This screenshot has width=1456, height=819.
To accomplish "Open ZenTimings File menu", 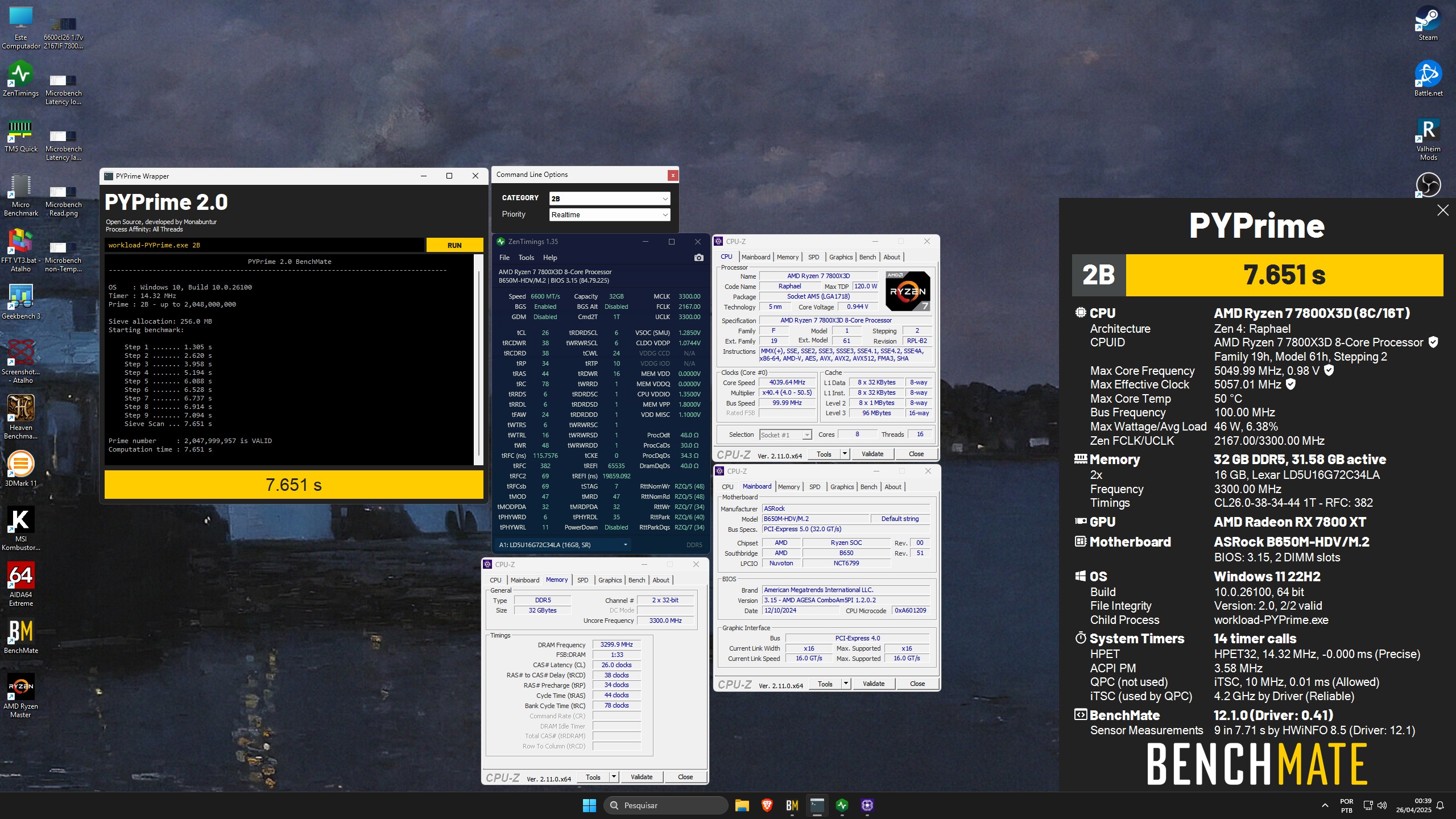I will [x=504, y=258].
